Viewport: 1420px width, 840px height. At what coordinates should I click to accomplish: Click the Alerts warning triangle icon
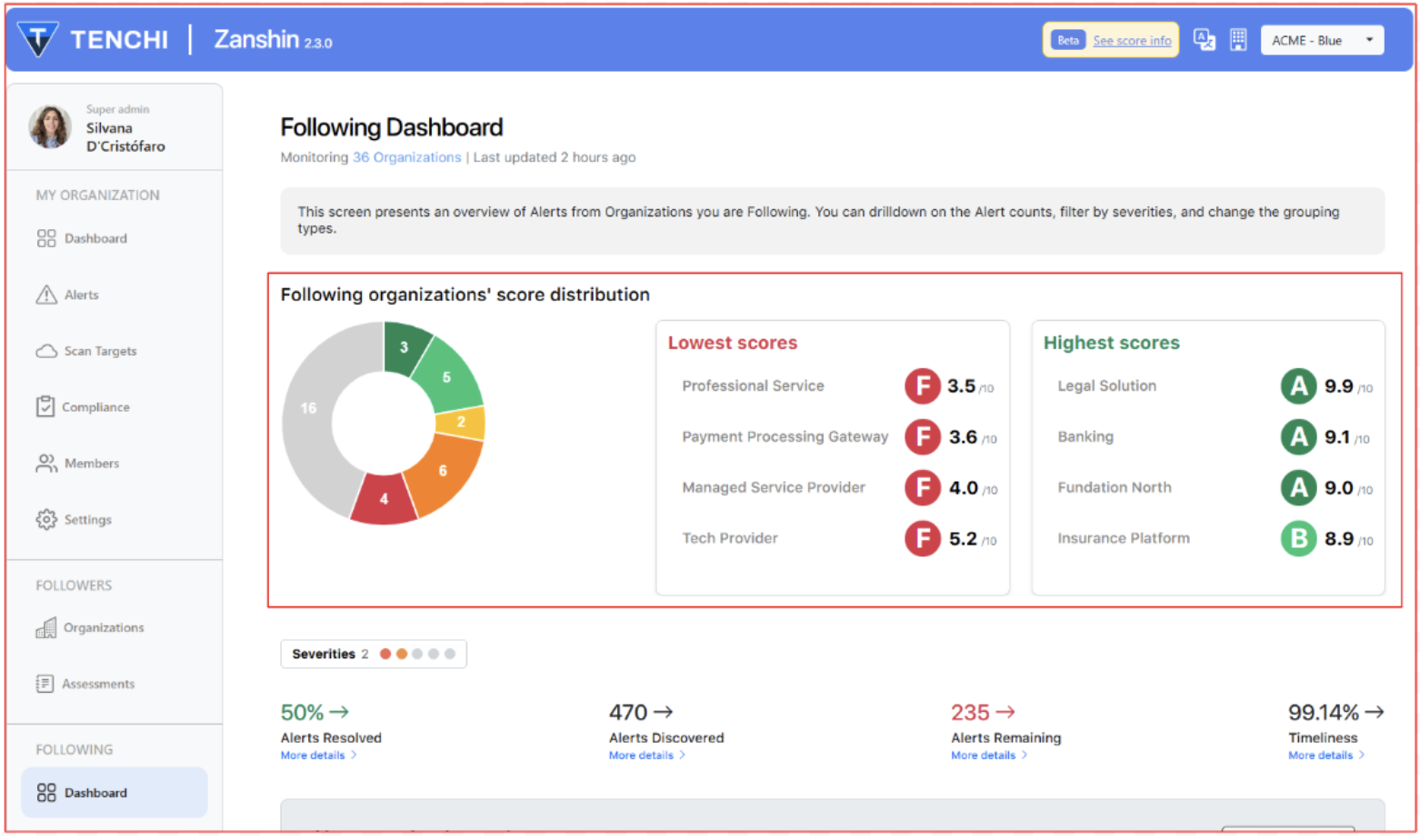[x=46, y=295]
